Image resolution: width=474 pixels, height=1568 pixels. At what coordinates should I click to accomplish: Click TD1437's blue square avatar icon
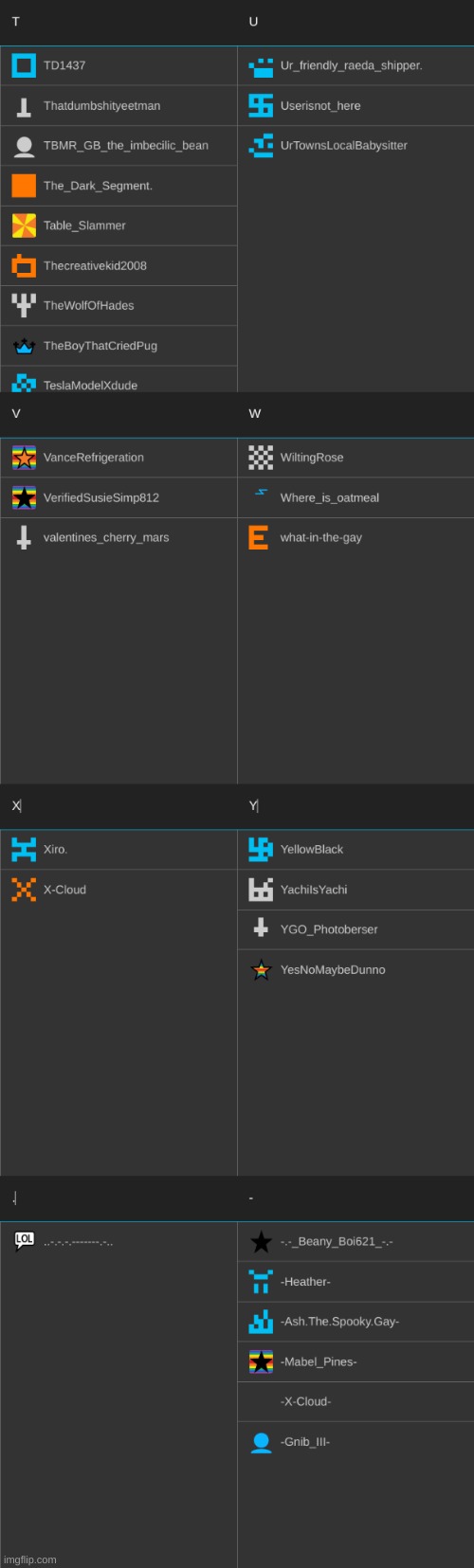tap(24, 65)
